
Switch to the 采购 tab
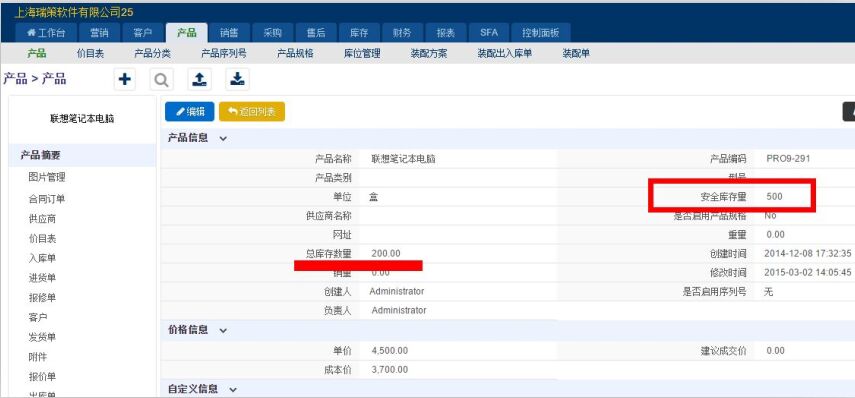tap(272, 33)
